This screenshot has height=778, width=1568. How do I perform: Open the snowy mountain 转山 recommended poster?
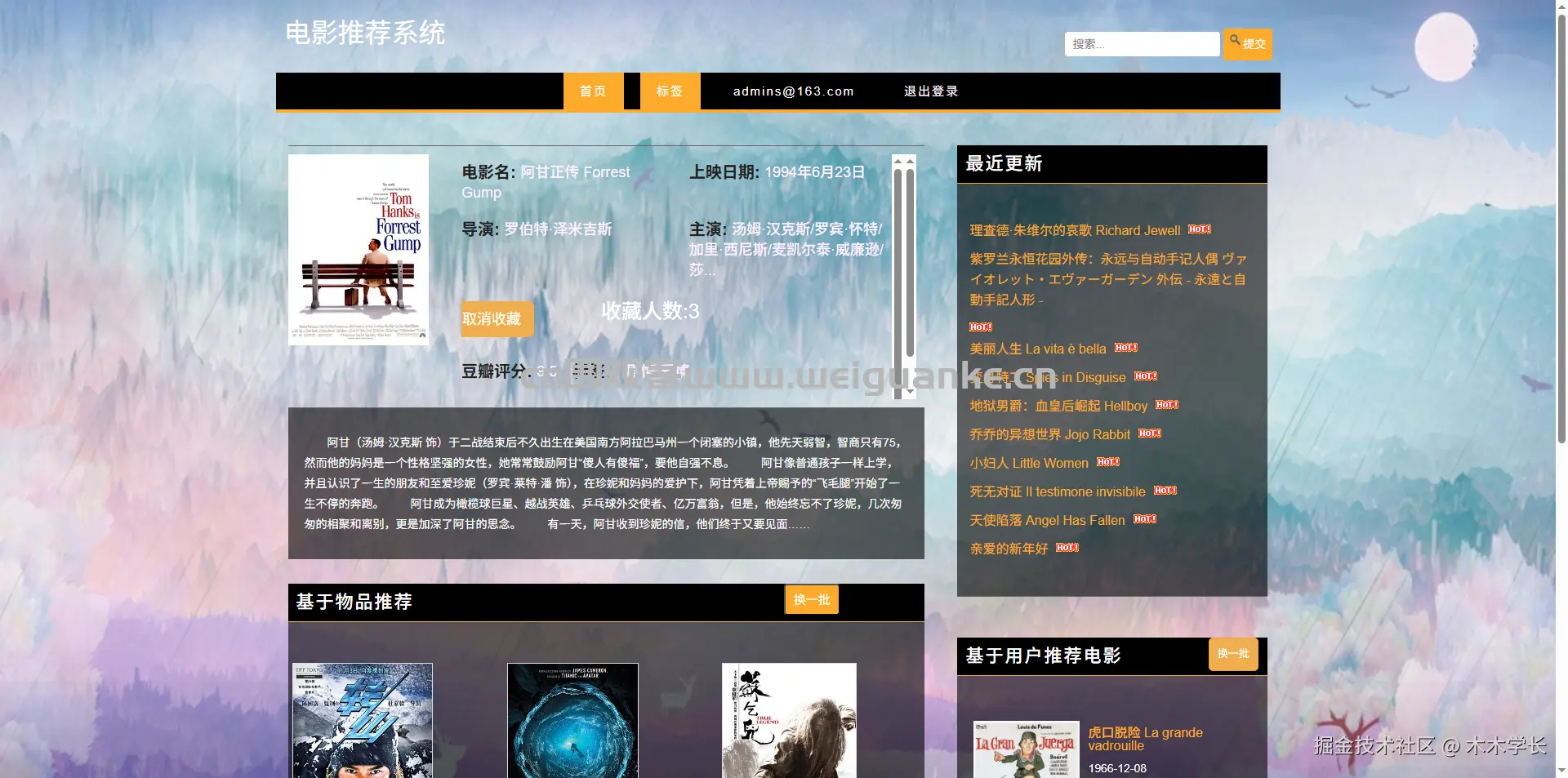pos(363,721)
